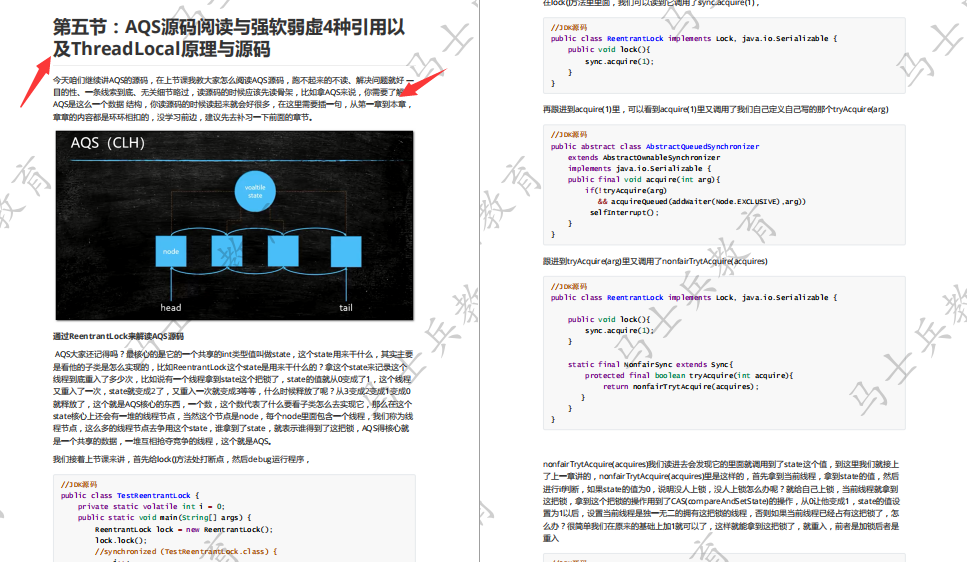
Task: Click the code line "ReentrantLock lock = new ReentrantLock();"
Action: click(x=183, y=529)
